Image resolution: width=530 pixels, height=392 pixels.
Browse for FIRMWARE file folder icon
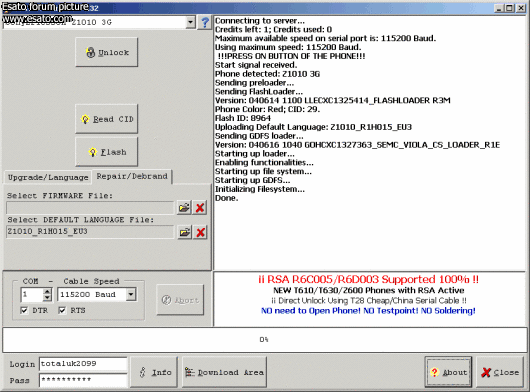(x=184, y=207)
